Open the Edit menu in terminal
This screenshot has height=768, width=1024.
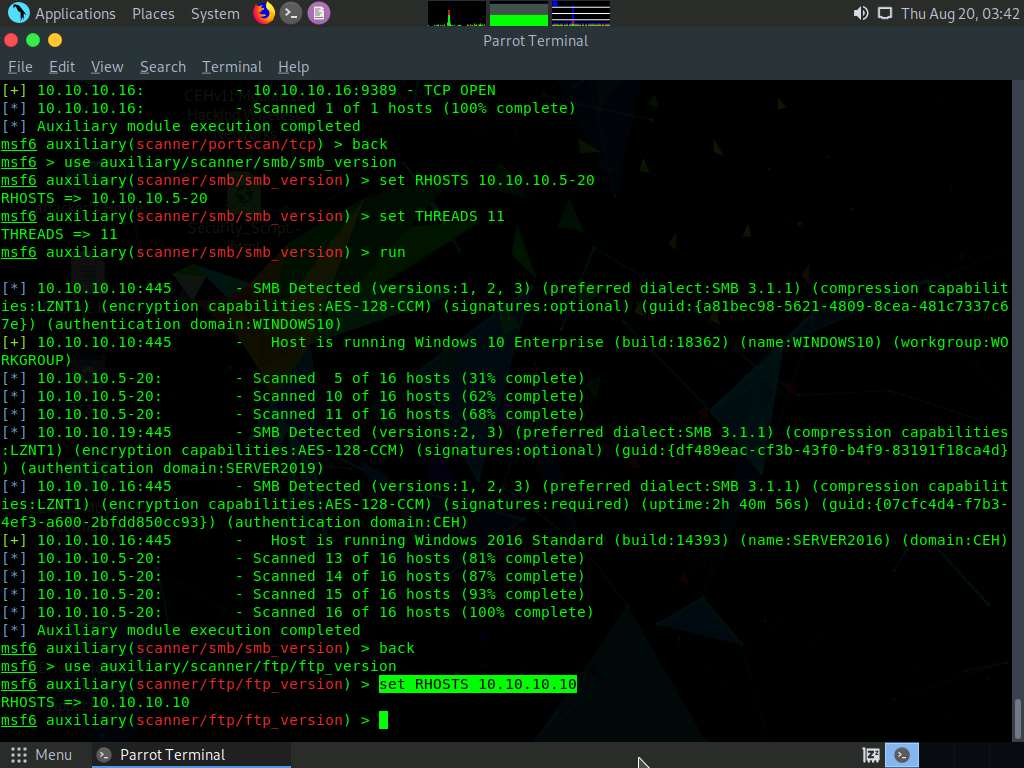62,67
